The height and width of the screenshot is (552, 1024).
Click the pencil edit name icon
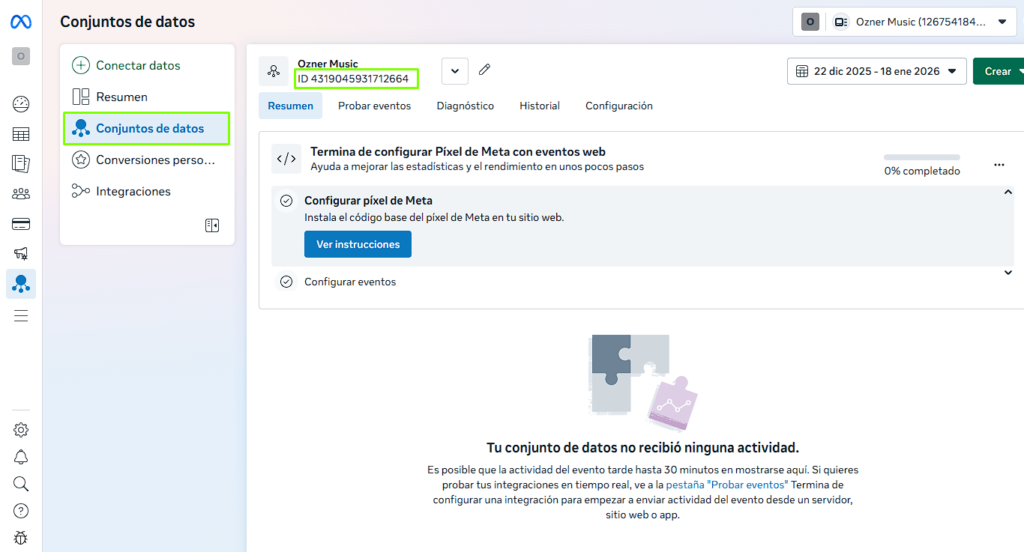coord(485,70)
